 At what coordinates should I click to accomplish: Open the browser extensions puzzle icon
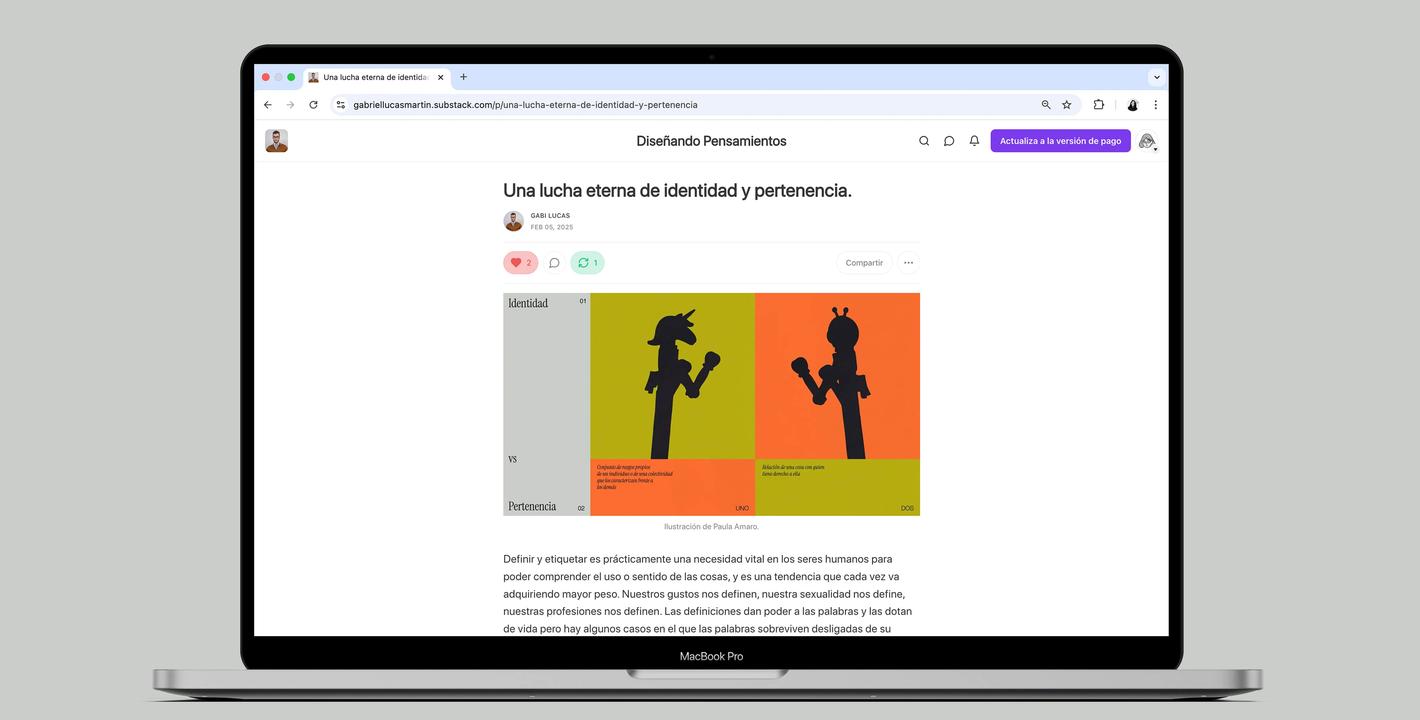click(1098, 105)
